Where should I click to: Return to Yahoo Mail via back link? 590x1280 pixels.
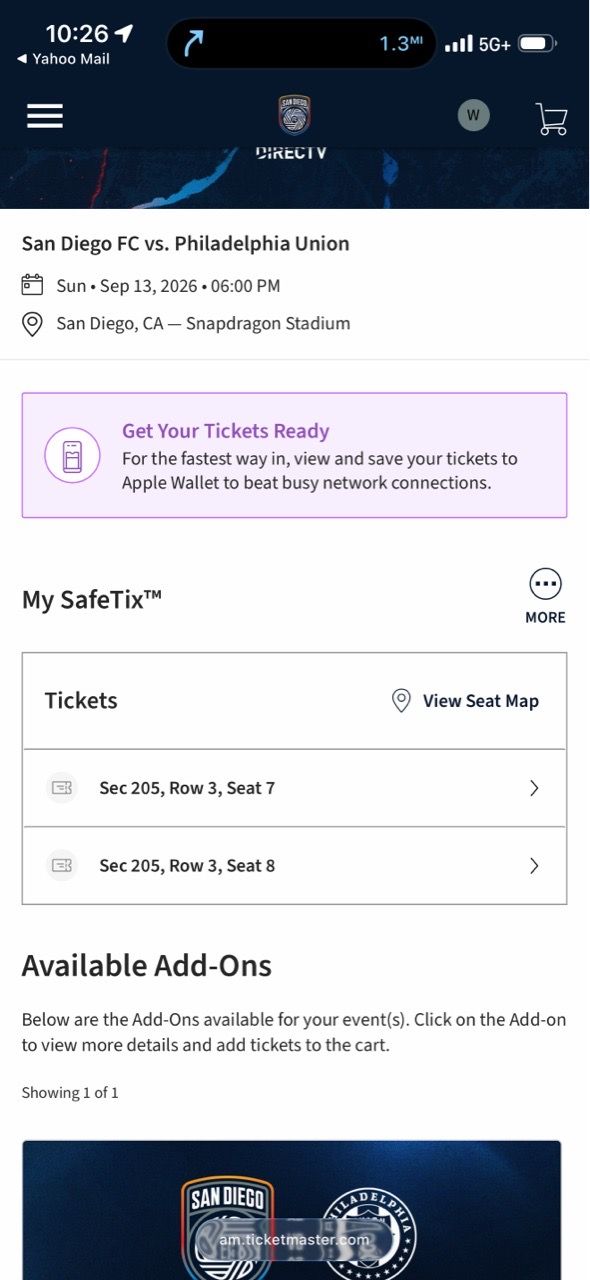point(63,59)
